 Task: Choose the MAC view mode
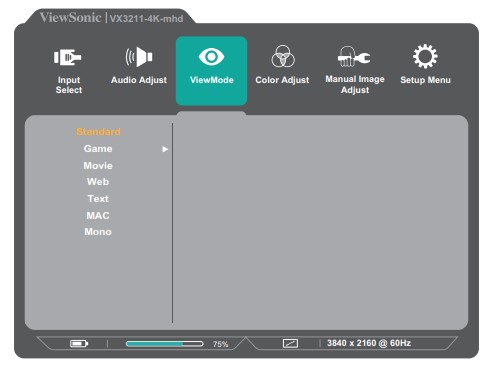[98, 216]
